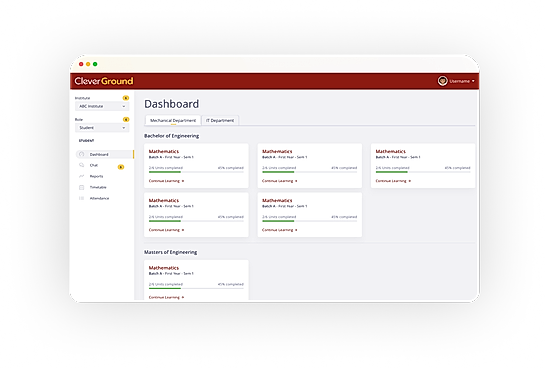Click the yellow badge next to Chat
The width and height of the screenshot is (545, 368).
121,167
